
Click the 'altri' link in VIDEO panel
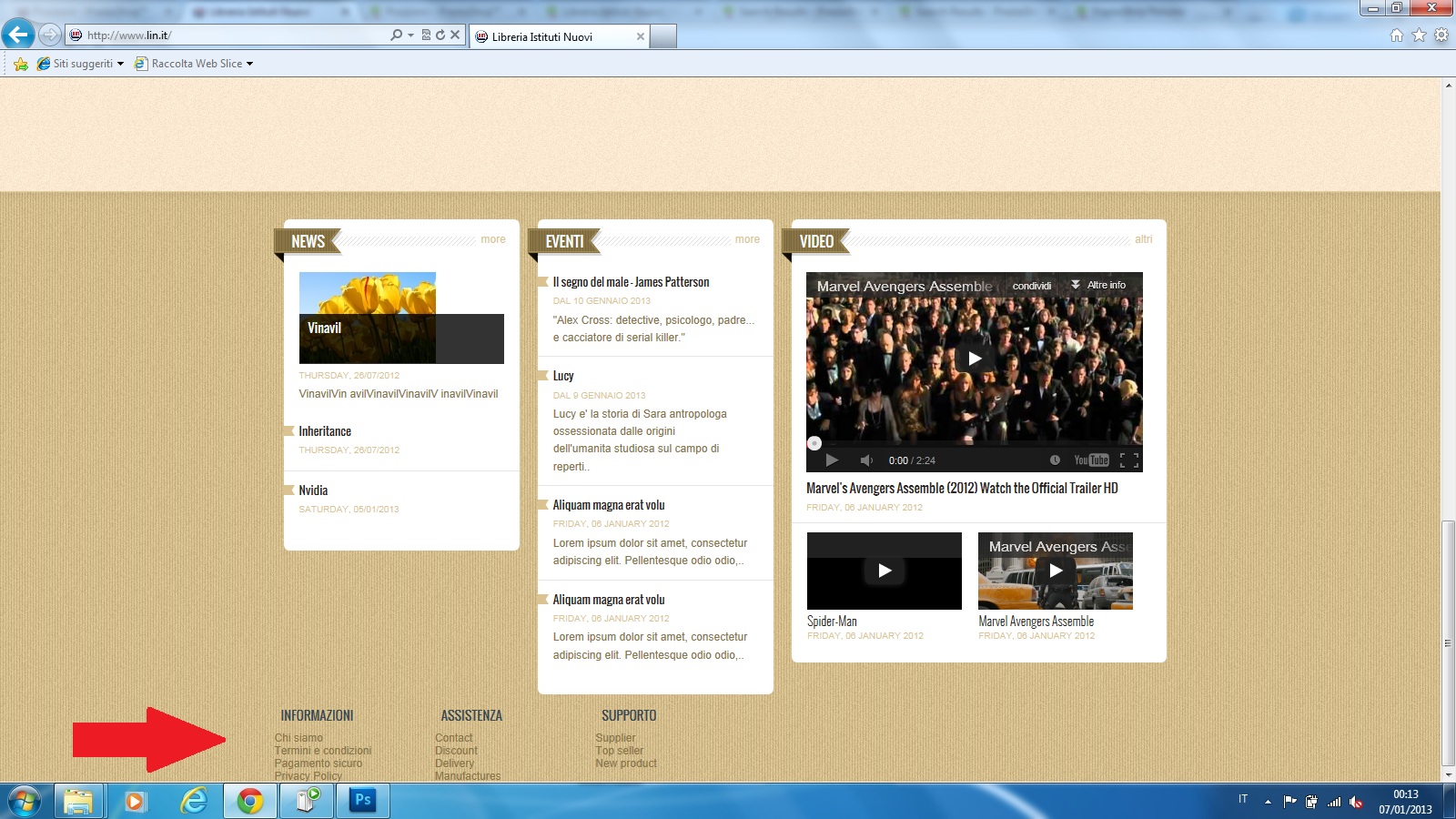[x=1143, y=239]
